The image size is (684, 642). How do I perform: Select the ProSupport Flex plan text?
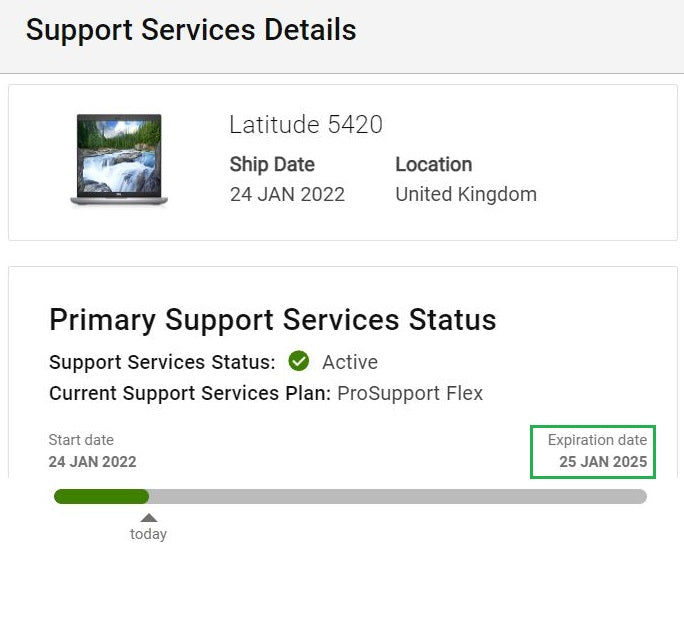click(410, 393)
